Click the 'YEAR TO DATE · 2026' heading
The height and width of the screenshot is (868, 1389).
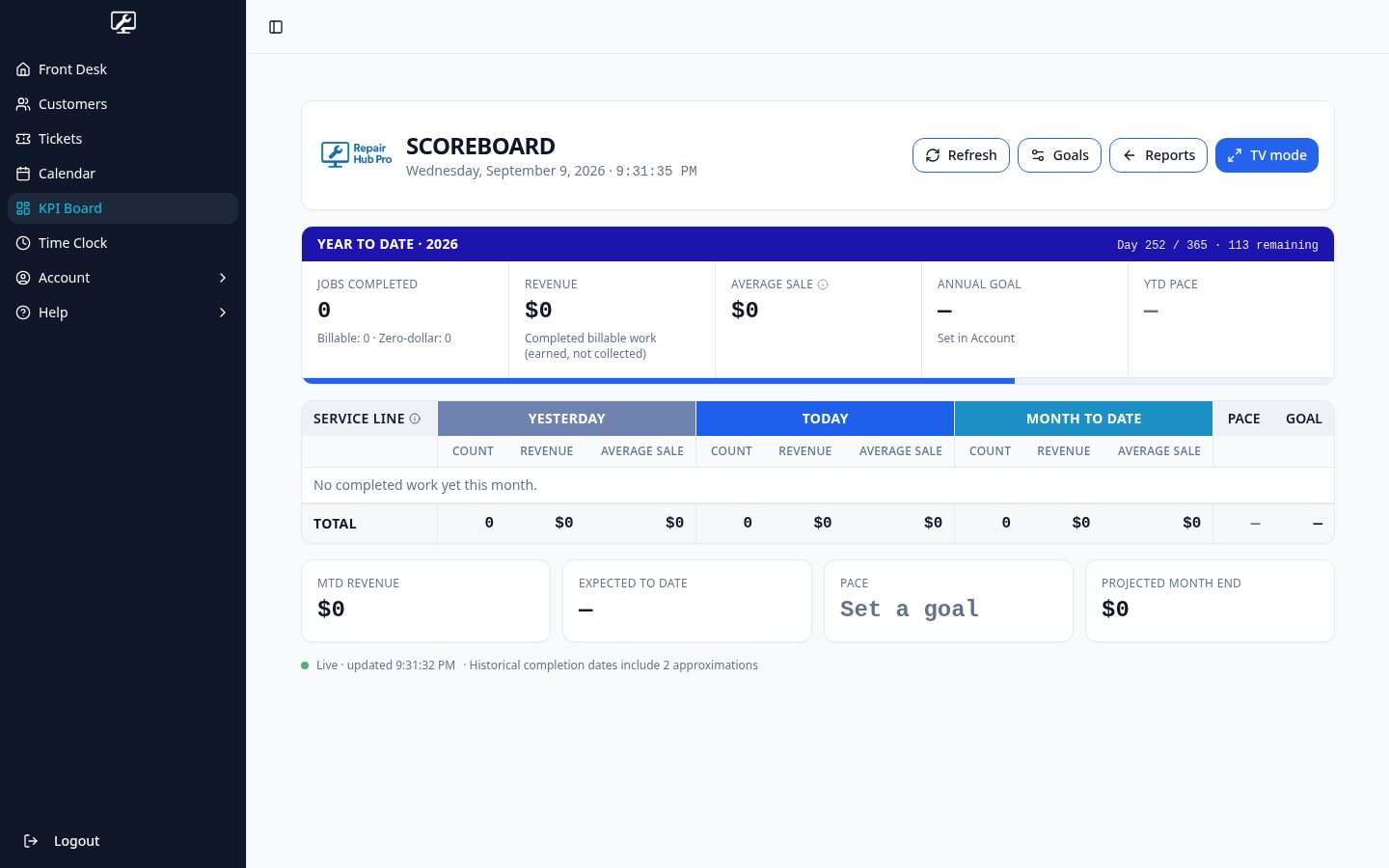click(x=388, y=244)
